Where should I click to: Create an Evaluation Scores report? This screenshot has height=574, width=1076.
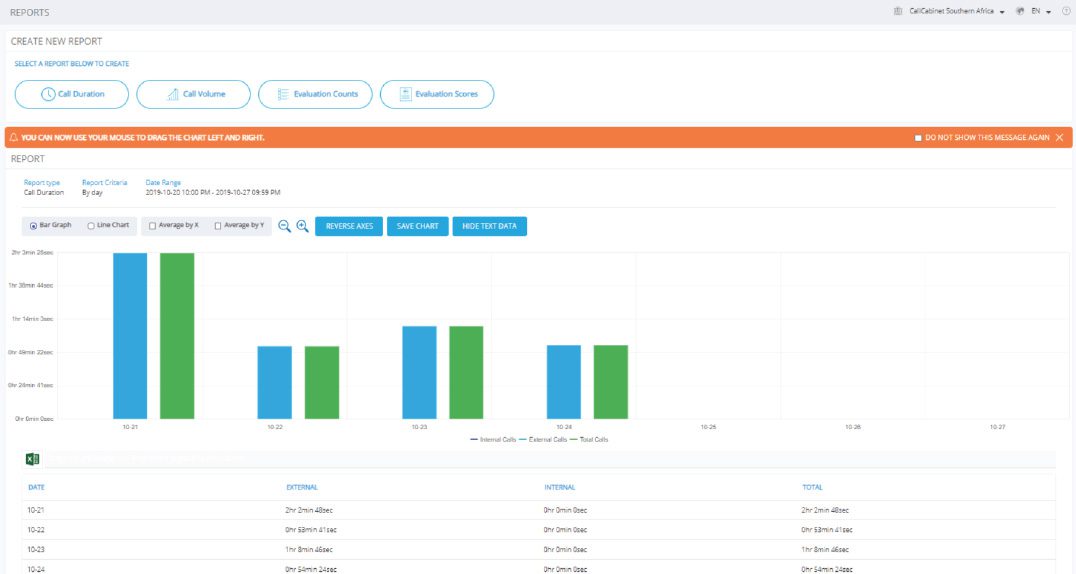(x=437, y=94)
